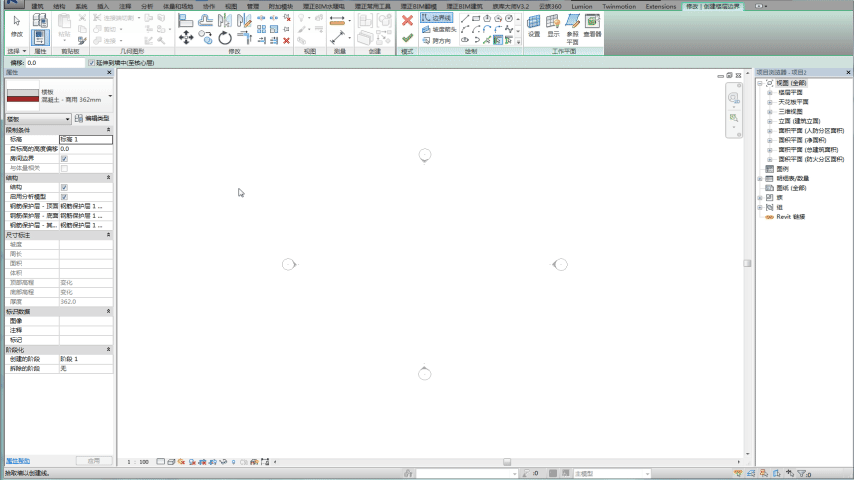Open the Lumion ribbon tab
This screenshot has width=854, height=480.
581,7
